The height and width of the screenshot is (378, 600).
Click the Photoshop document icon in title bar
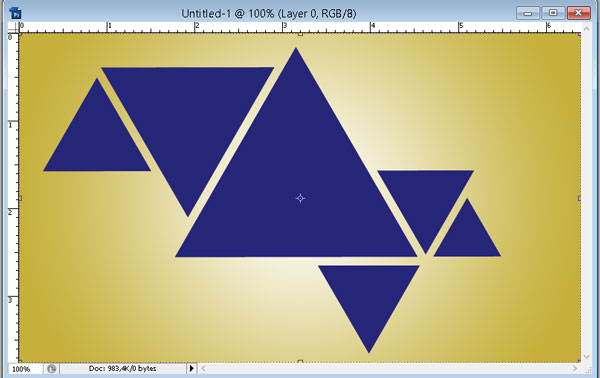pyautogui.click(x=15, y=13)
